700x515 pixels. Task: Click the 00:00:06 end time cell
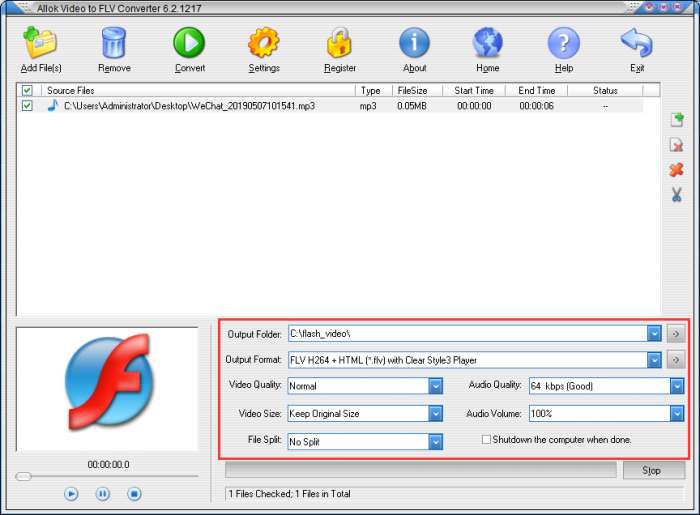coord(536,106)
